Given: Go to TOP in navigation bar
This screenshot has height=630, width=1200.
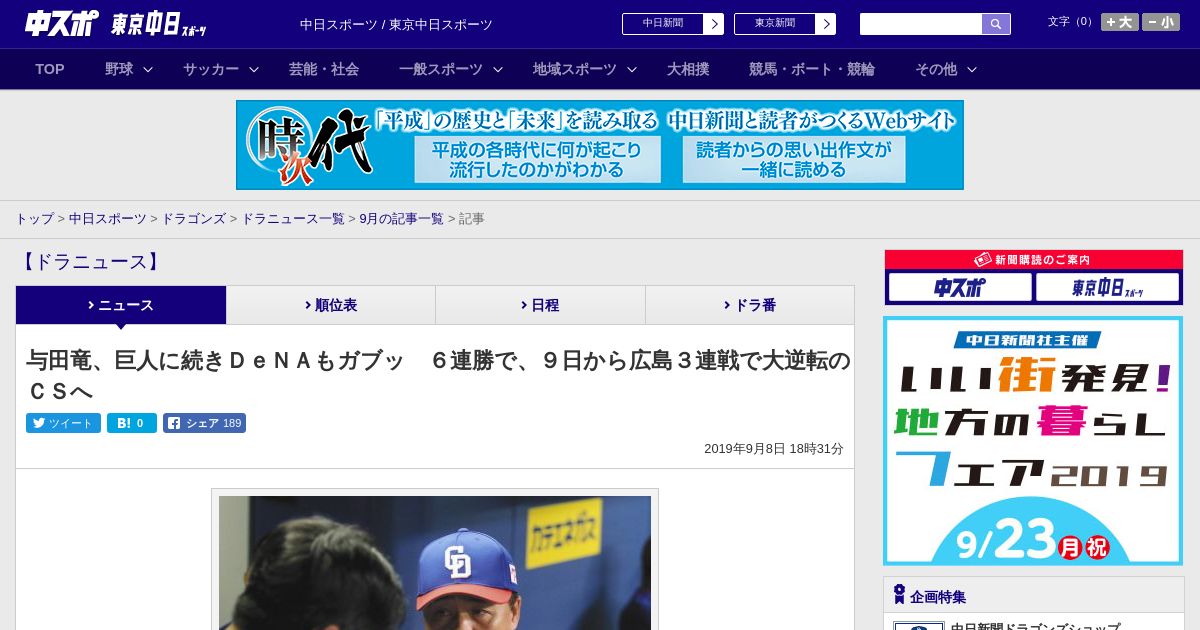Looking at the screenshot, I should (x=50, y=69).
